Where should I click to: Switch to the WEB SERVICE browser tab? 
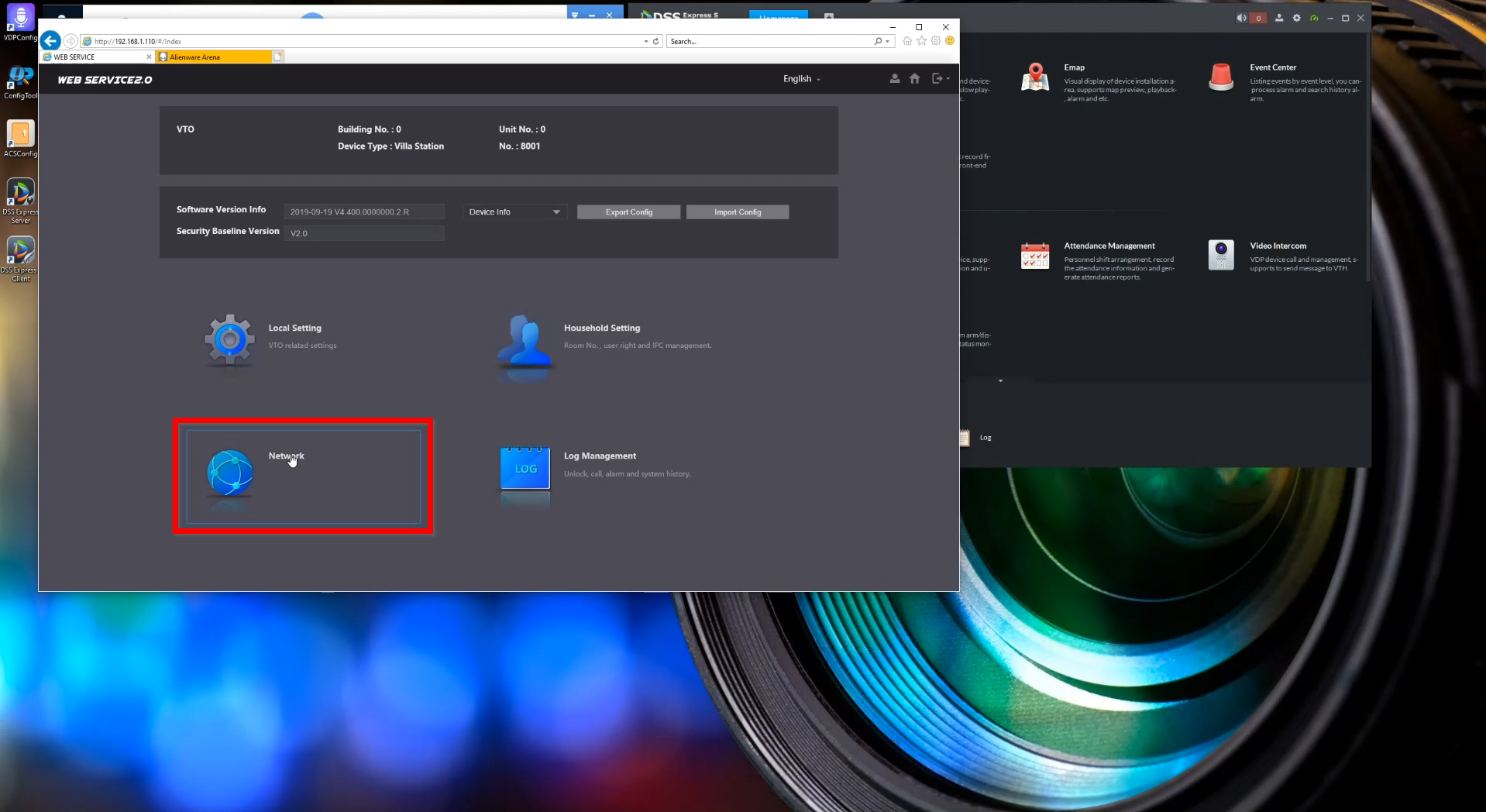[98, 57]
